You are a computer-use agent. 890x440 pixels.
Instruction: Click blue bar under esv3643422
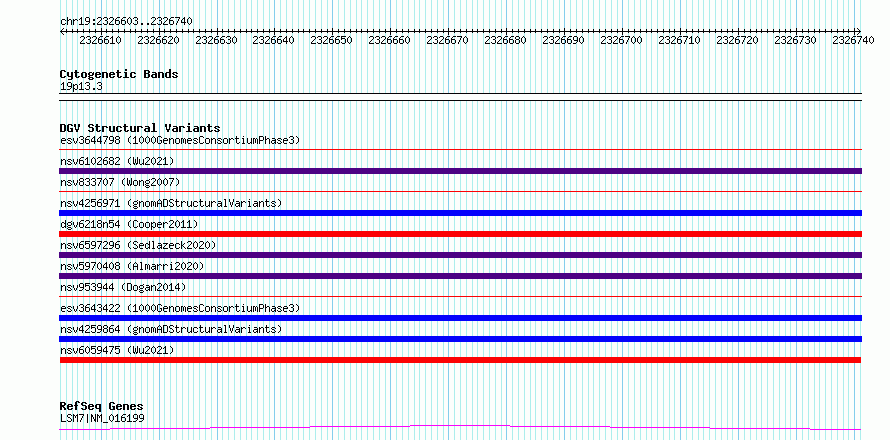[460, 318]
